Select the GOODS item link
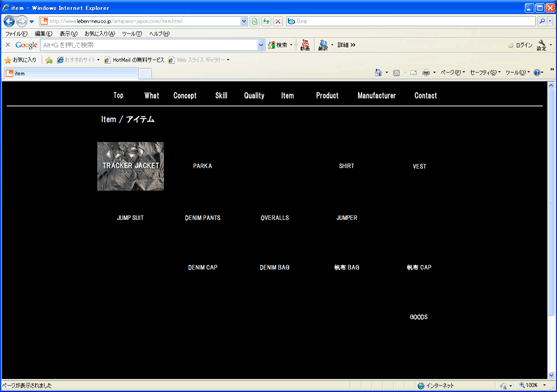This screenshot has width=557, height=392. (x=419, y=317)
